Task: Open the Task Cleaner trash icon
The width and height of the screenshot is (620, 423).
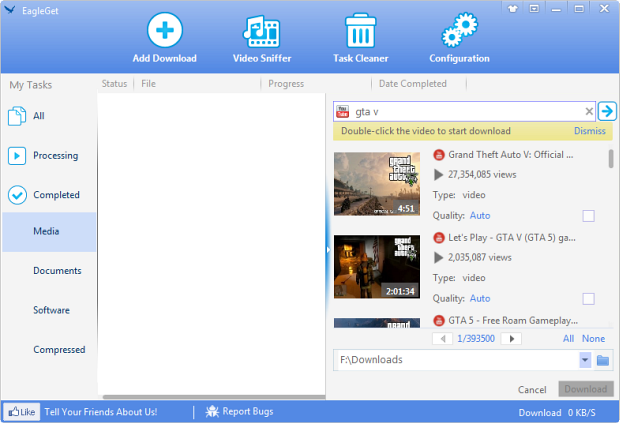Action: (360, 31)
